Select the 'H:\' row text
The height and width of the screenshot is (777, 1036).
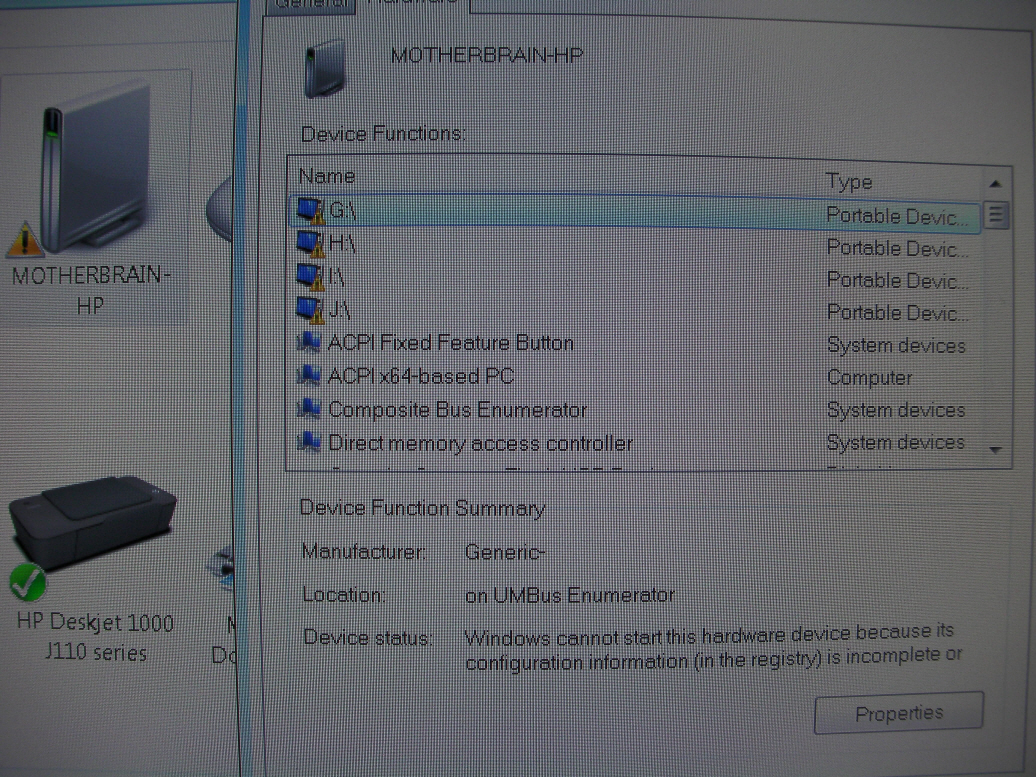pyautogui.click(x=342, y=244)
